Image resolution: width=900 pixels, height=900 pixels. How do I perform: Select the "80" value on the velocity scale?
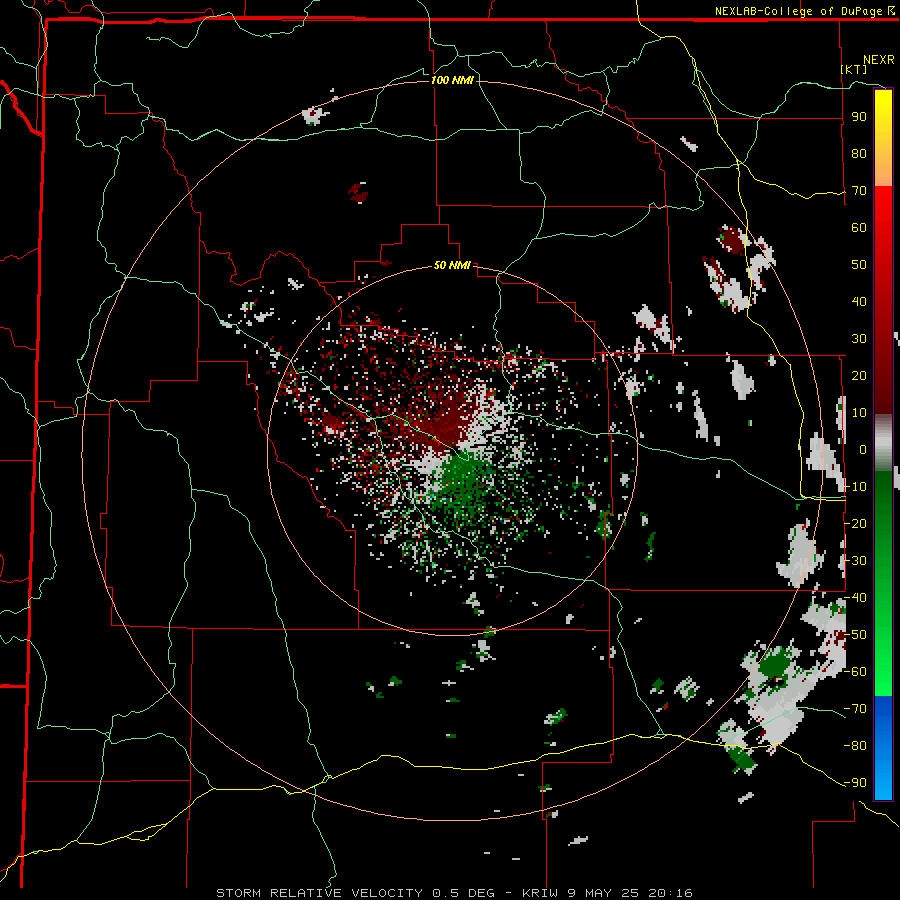[859, 154]
